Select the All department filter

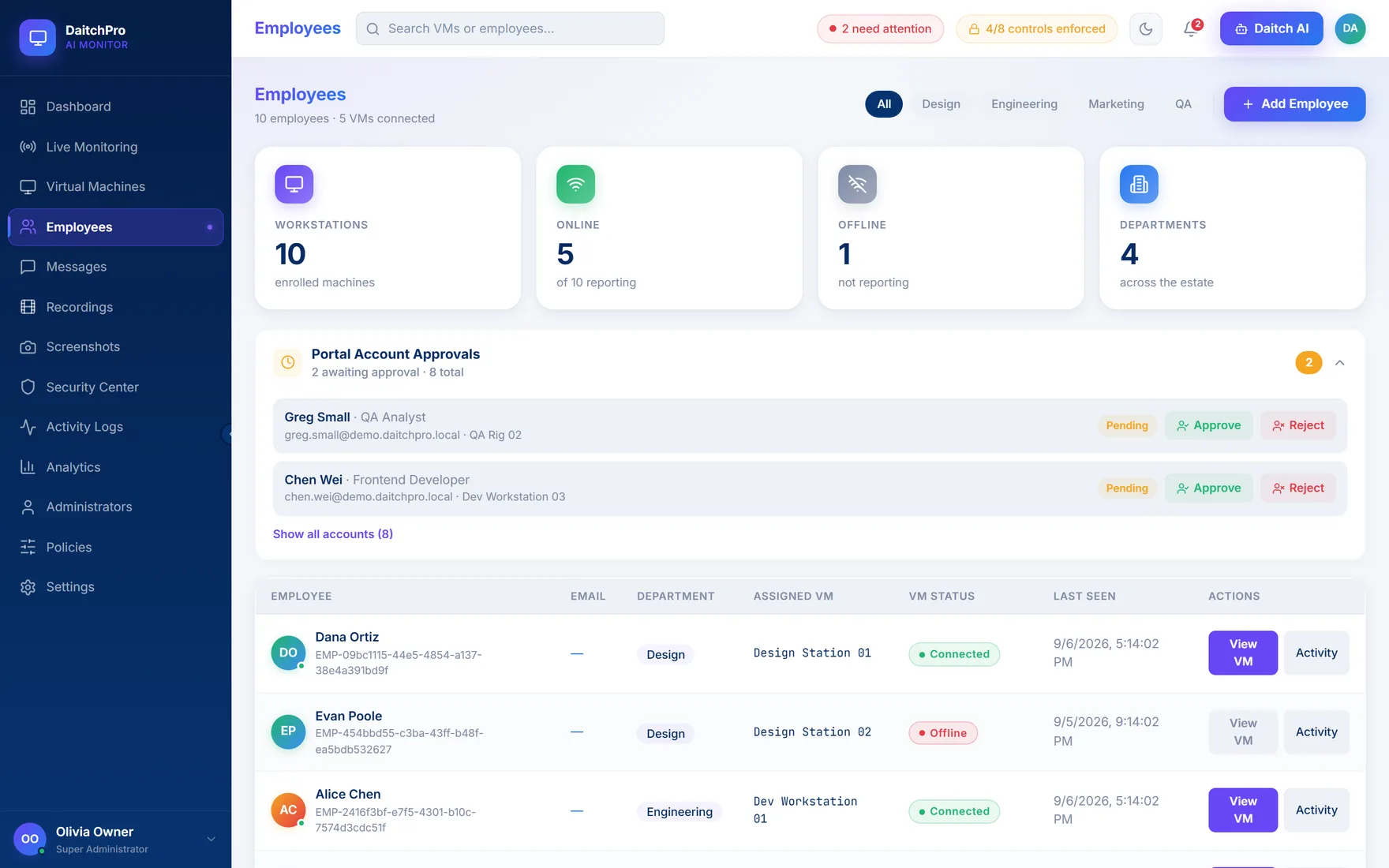(884, 104)
